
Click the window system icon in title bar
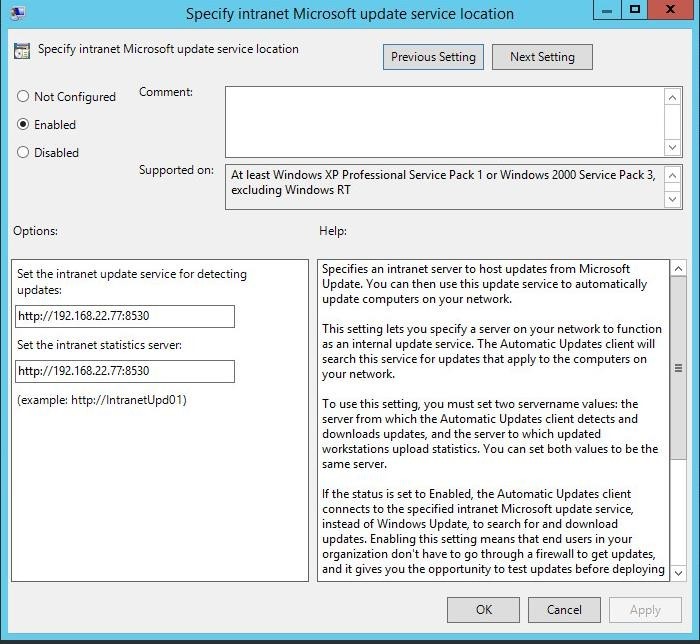(18, 13)
